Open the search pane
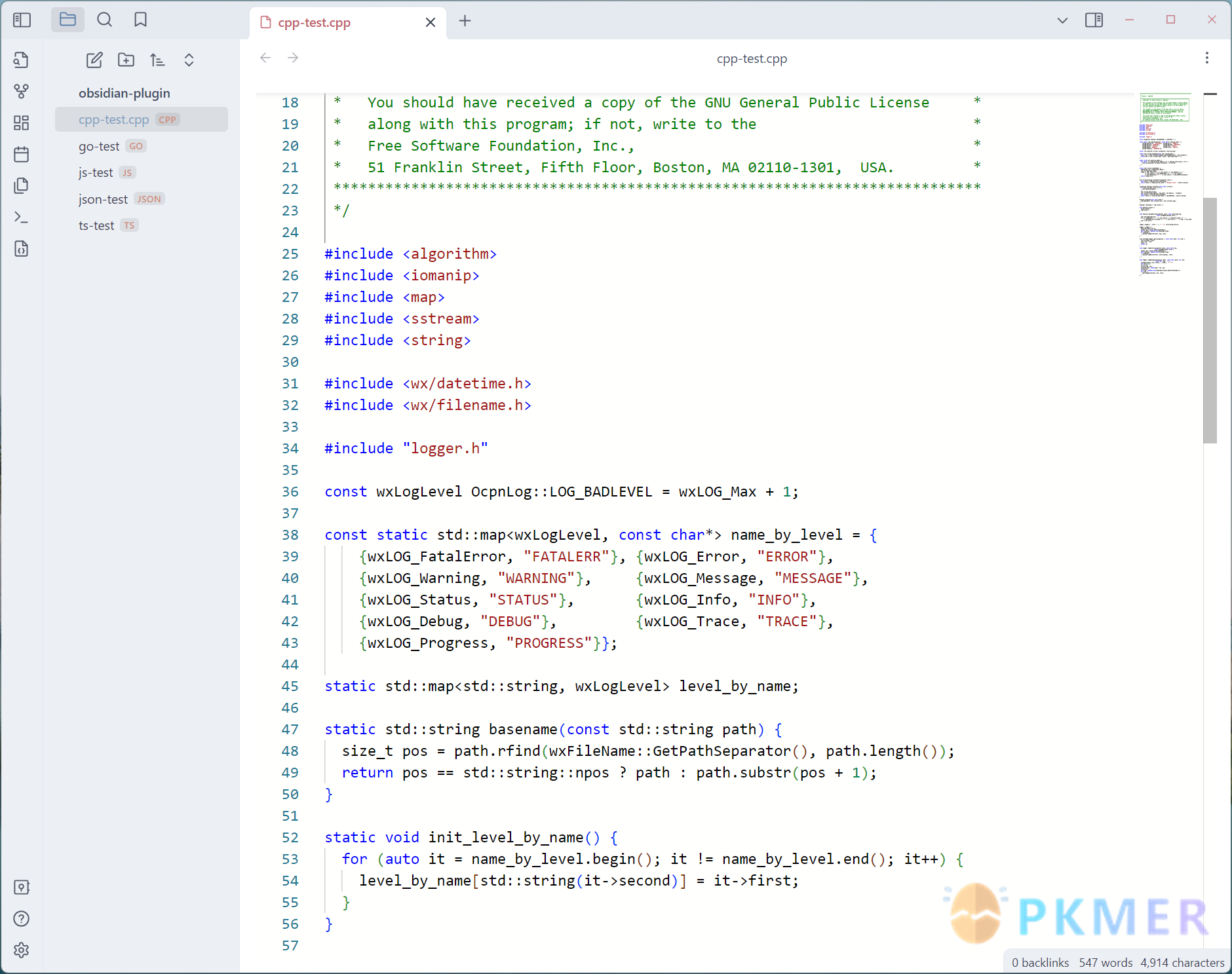Viewport: 1232px width, 974px height. click(105, 20)
